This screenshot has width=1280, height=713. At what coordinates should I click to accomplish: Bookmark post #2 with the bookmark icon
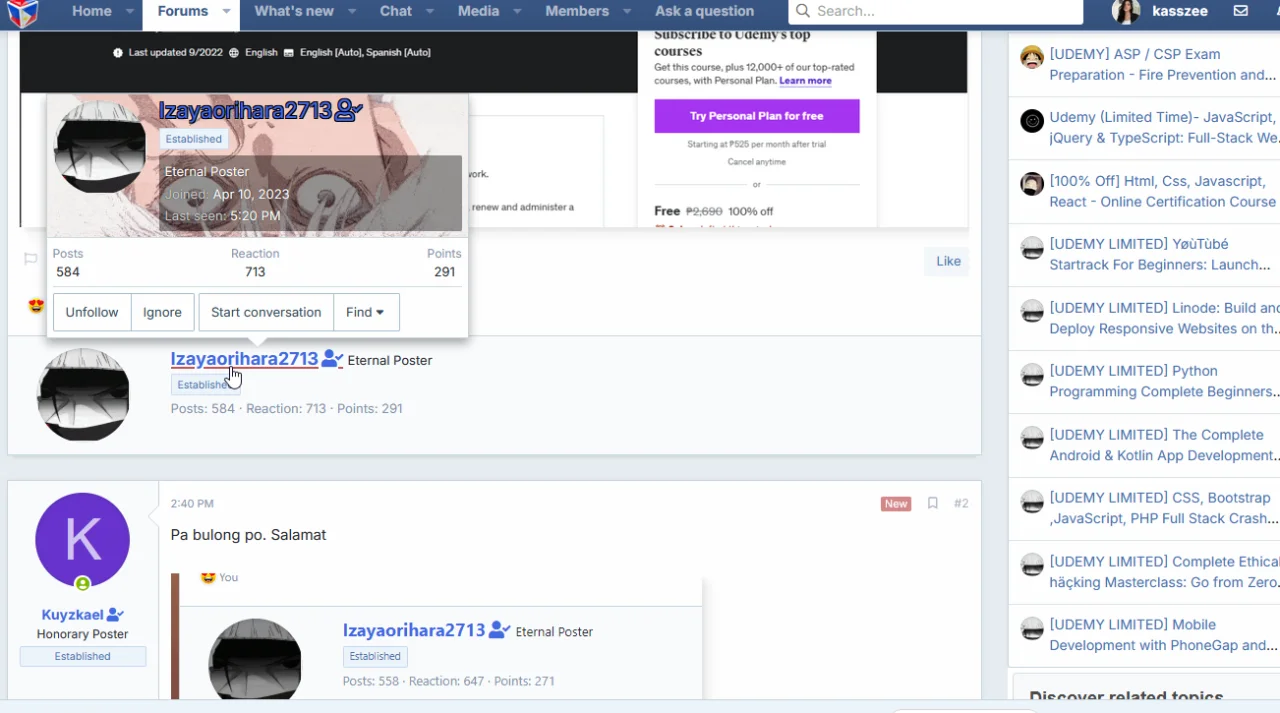click(x=932, y=504)
